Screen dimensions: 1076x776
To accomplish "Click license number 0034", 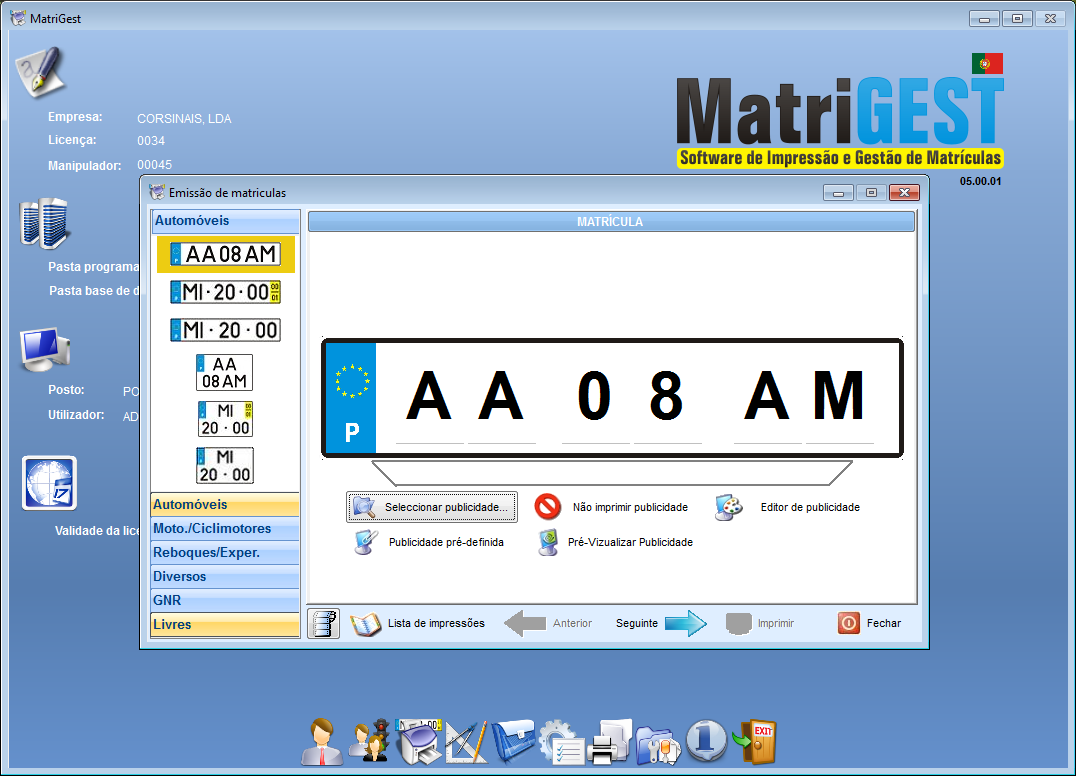I will [151, 141].
